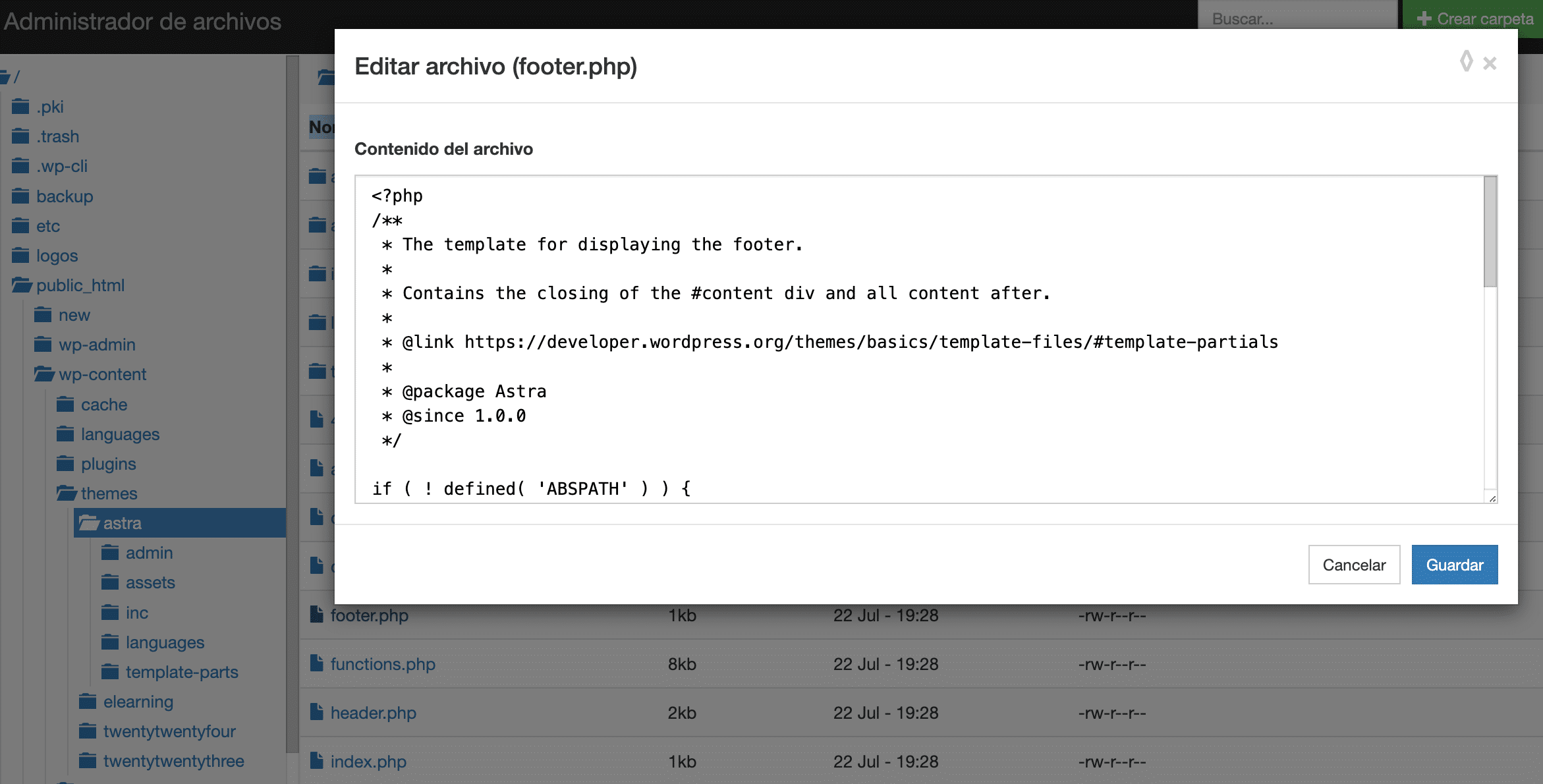Click the functions.php file icon
This screenshot has width=1543, height=784.
[x=317, y=663]
